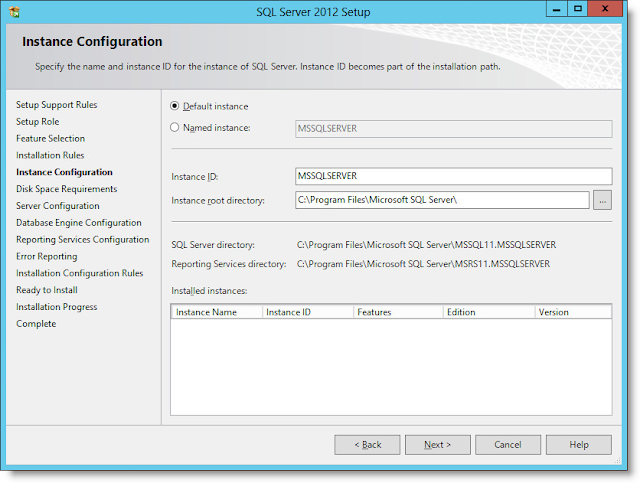This screenshot has width=640, height=483.
Task: Sort by Instance Name column header
Action: click(x=217, y=312)
